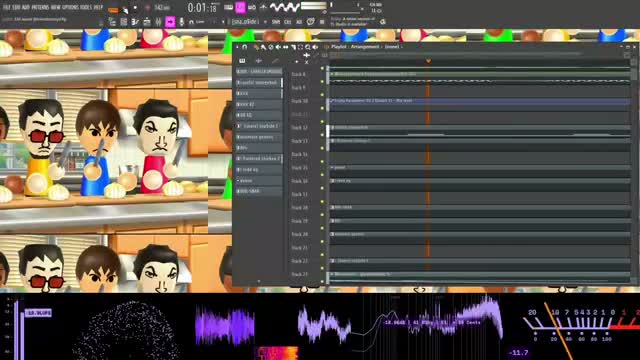Image resolution: width=640 pixels, height=360 pixels.
Task: Select the kick pattern in picker
Action: [x=259, y=93]
